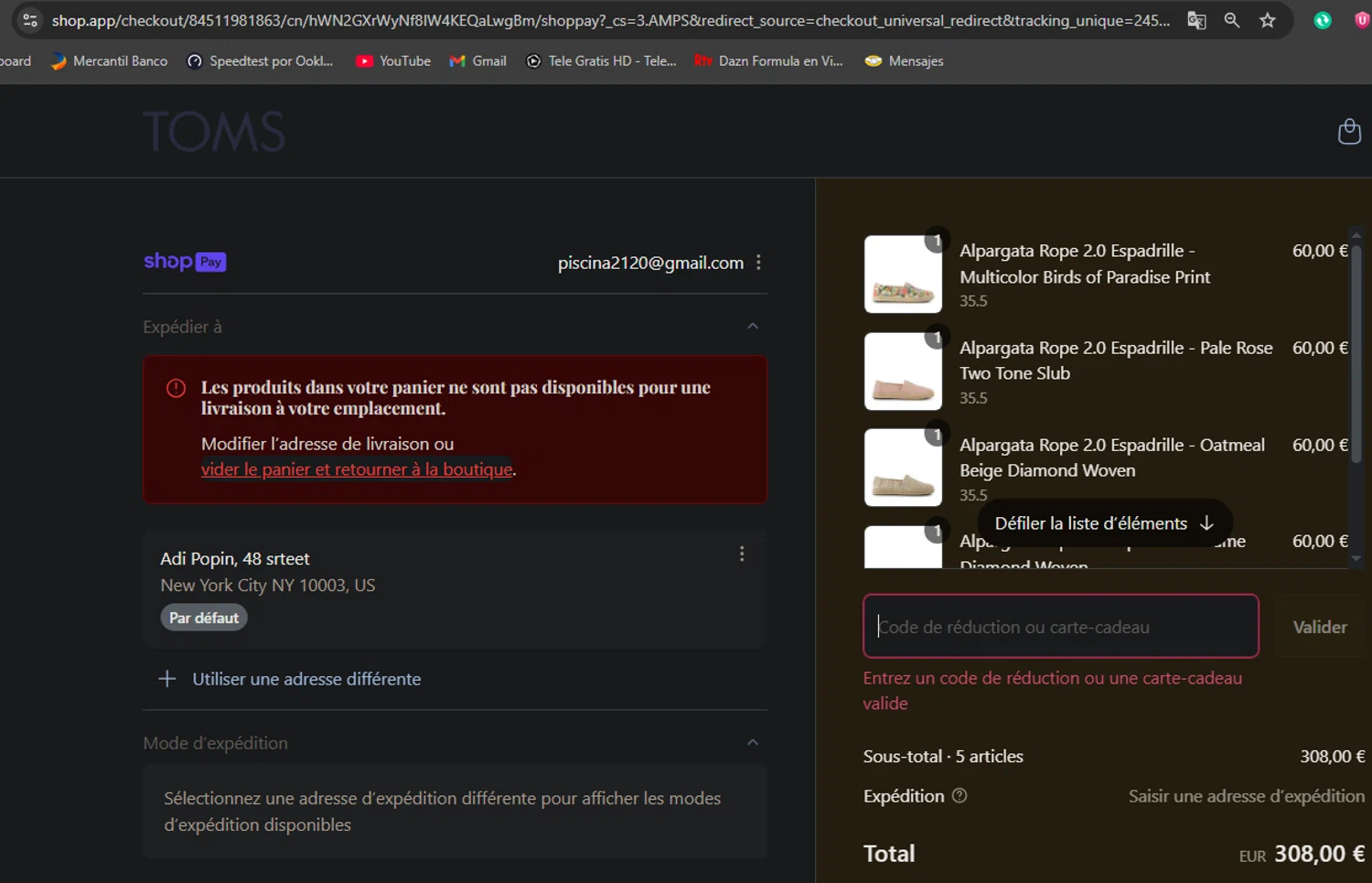Open the shopping bag cart icon

(1349, 132)
